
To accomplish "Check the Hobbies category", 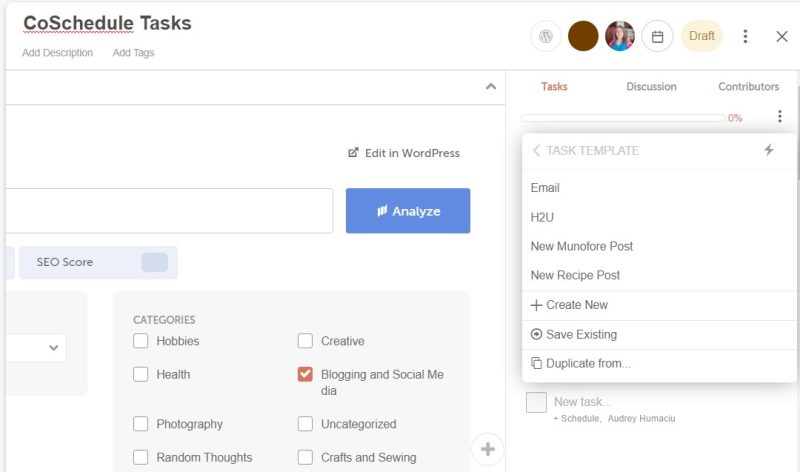I will click(140, 341).
